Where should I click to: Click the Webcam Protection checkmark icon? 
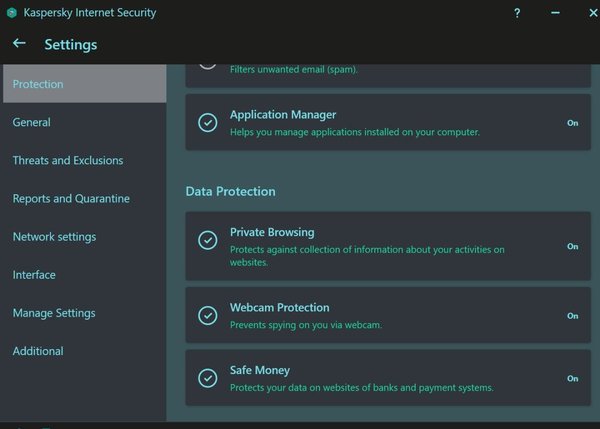207,315
